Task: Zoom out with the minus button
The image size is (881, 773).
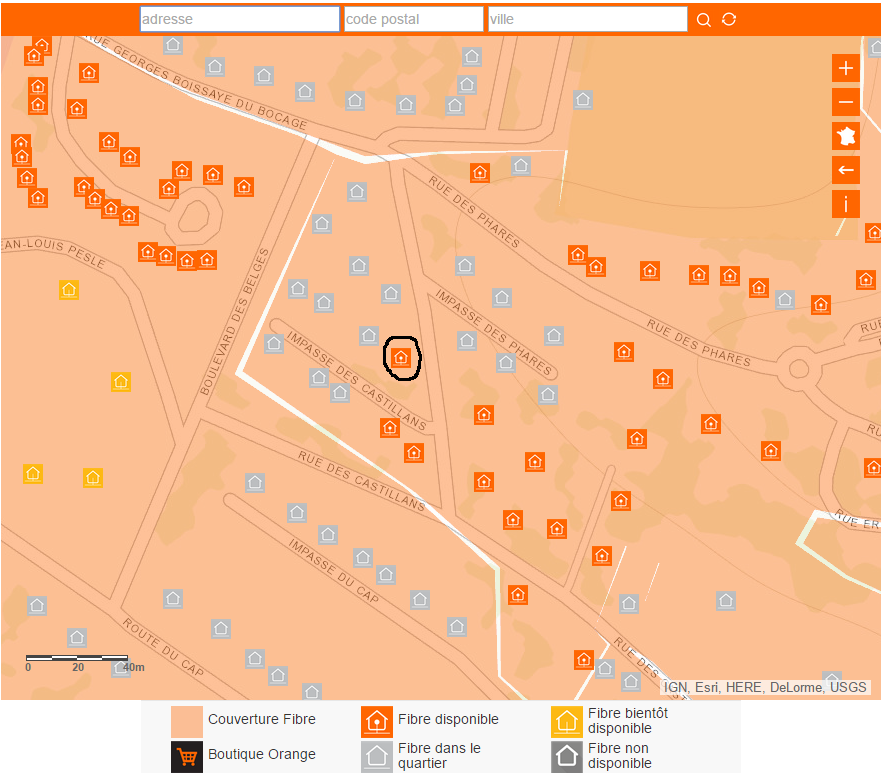Action: point(846,102)
